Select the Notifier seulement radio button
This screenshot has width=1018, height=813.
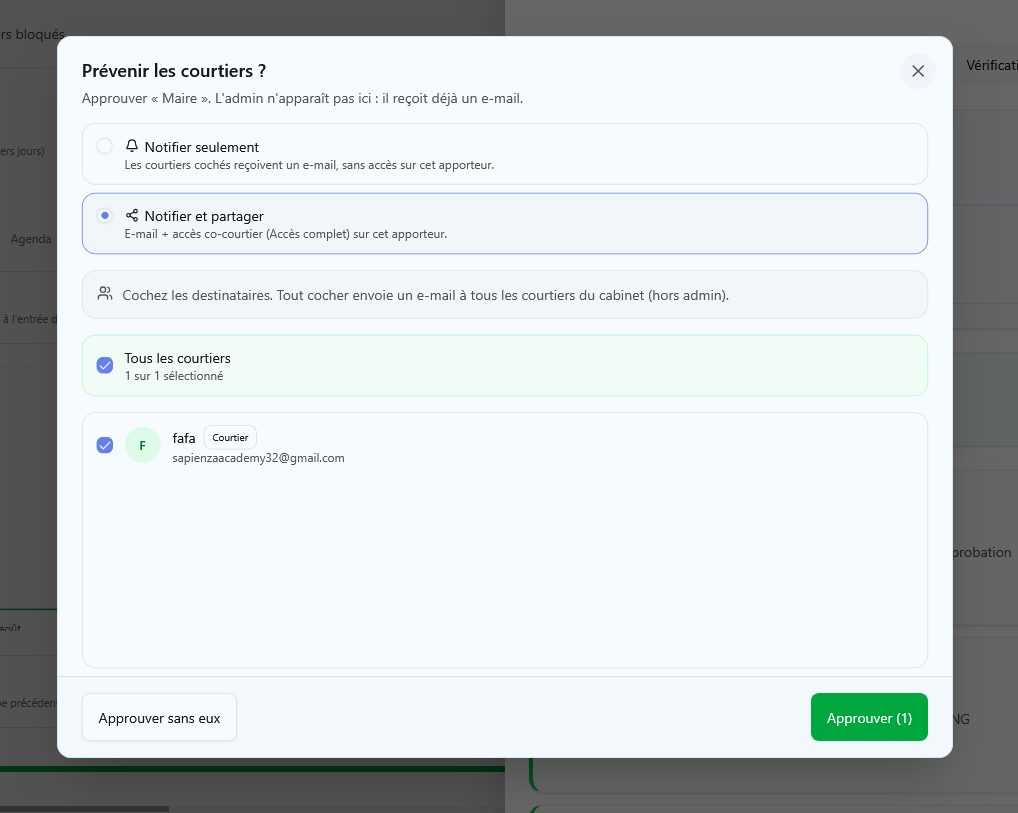point(105,146)
